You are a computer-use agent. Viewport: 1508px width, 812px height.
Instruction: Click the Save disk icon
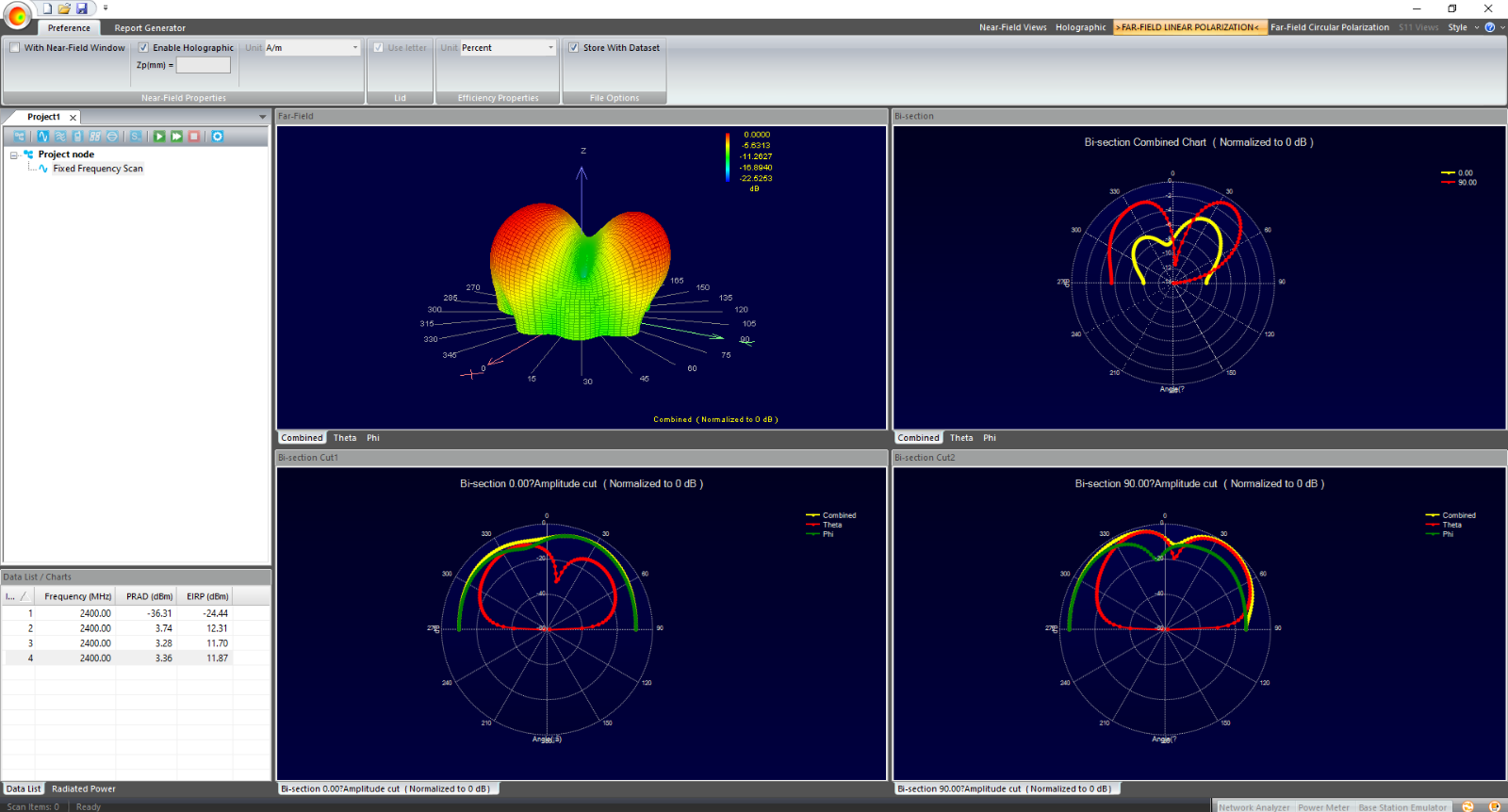coord(82,8)
